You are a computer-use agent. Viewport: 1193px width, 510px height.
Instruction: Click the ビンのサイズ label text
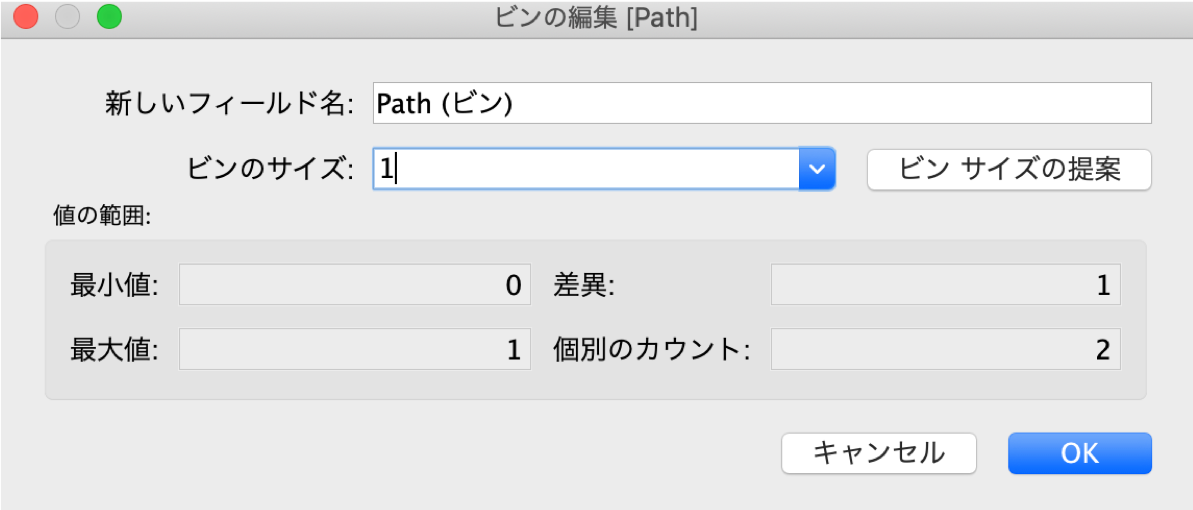click(x=270, y=169)
